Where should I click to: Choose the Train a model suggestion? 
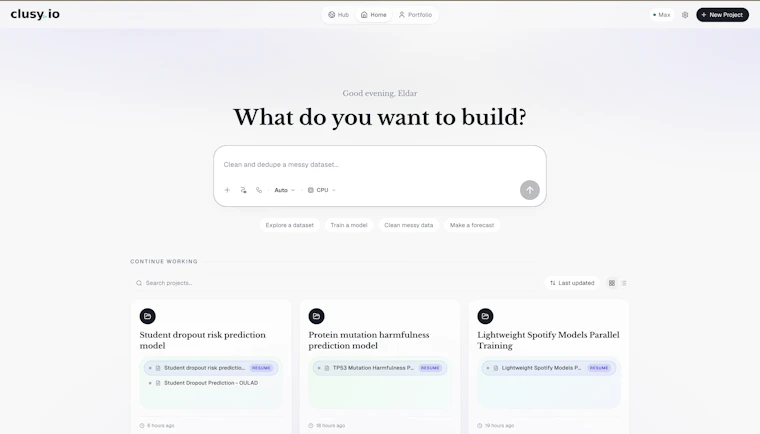point(349,225)
